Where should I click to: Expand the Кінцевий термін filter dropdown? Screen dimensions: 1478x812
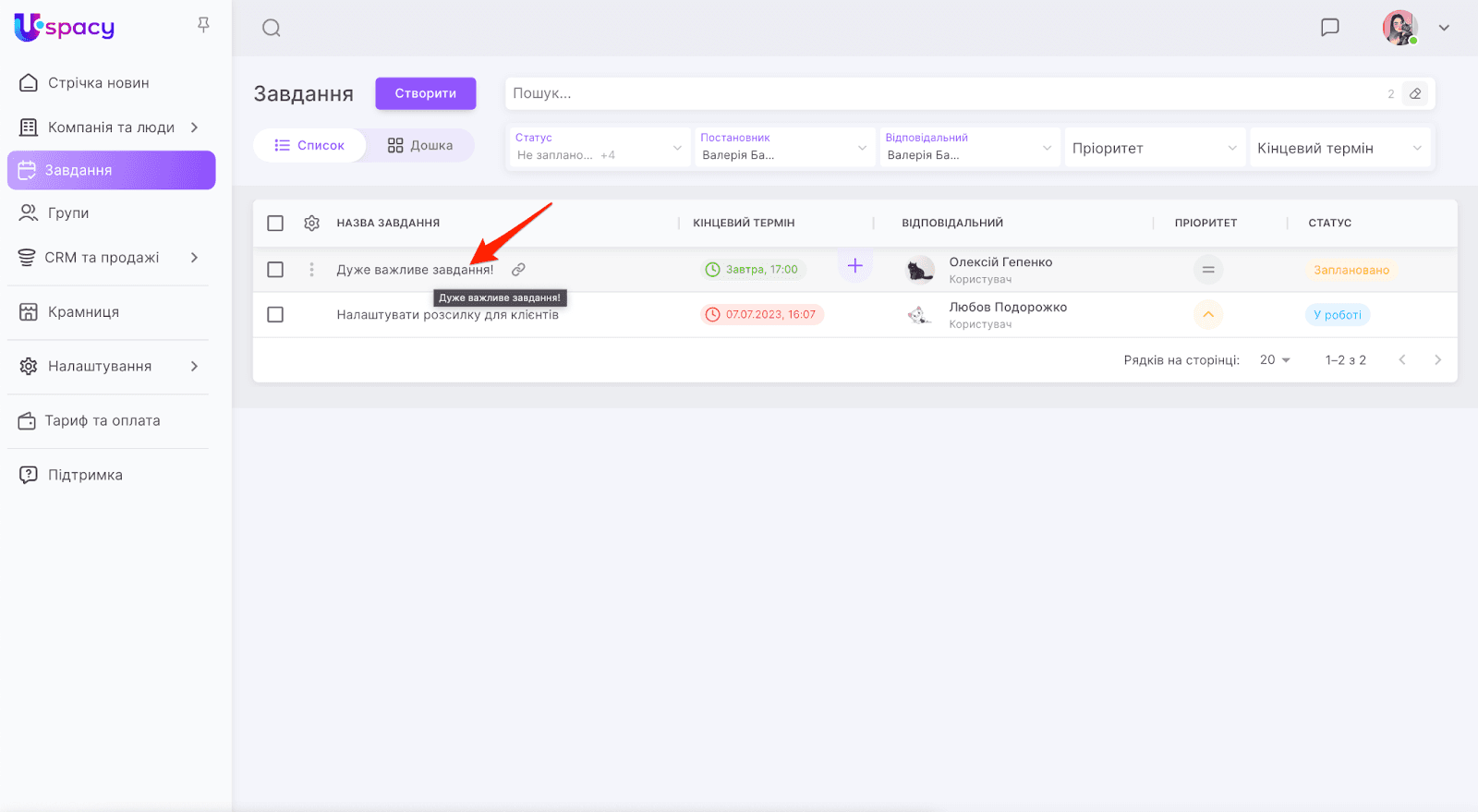1339,148
